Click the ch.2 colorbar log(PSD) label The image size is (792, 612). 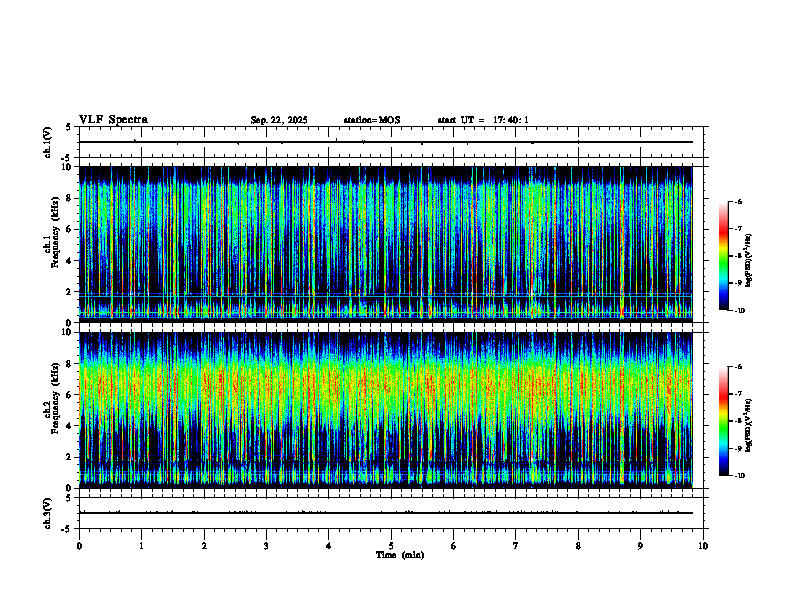748,426
